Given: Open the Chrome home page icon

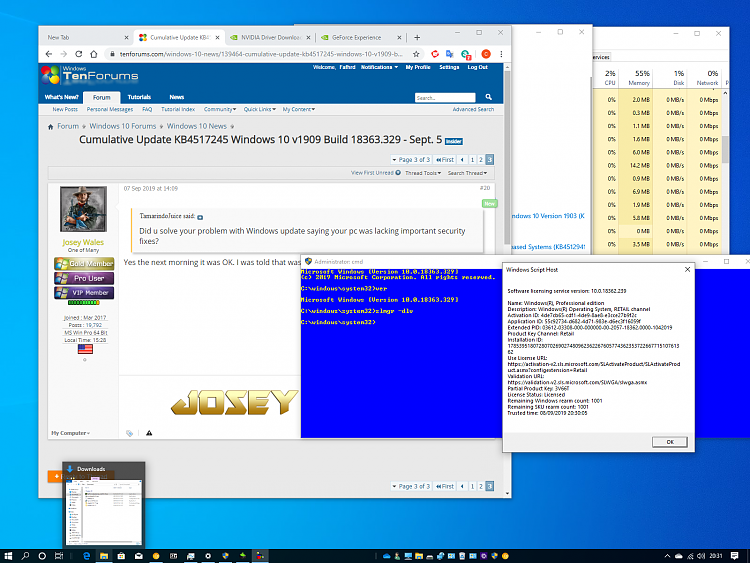Looking at the screenshot, I should (x=94, y=54).
